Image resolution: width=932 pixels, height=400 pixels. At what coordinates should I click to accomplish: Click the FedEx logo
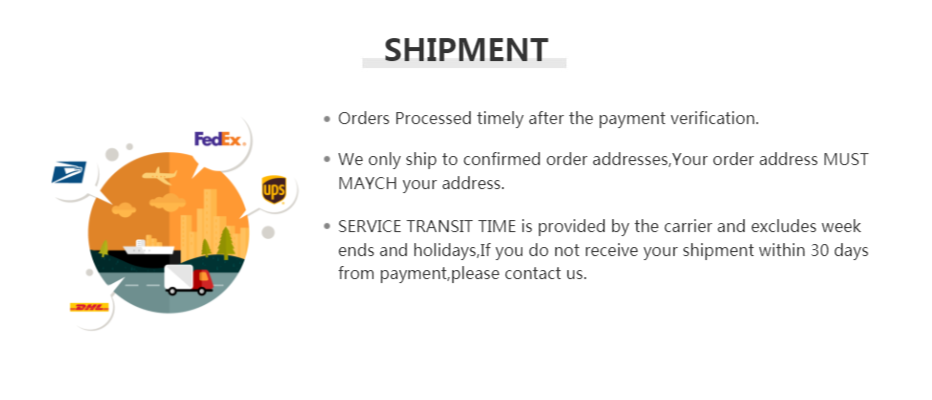point(219,139)
